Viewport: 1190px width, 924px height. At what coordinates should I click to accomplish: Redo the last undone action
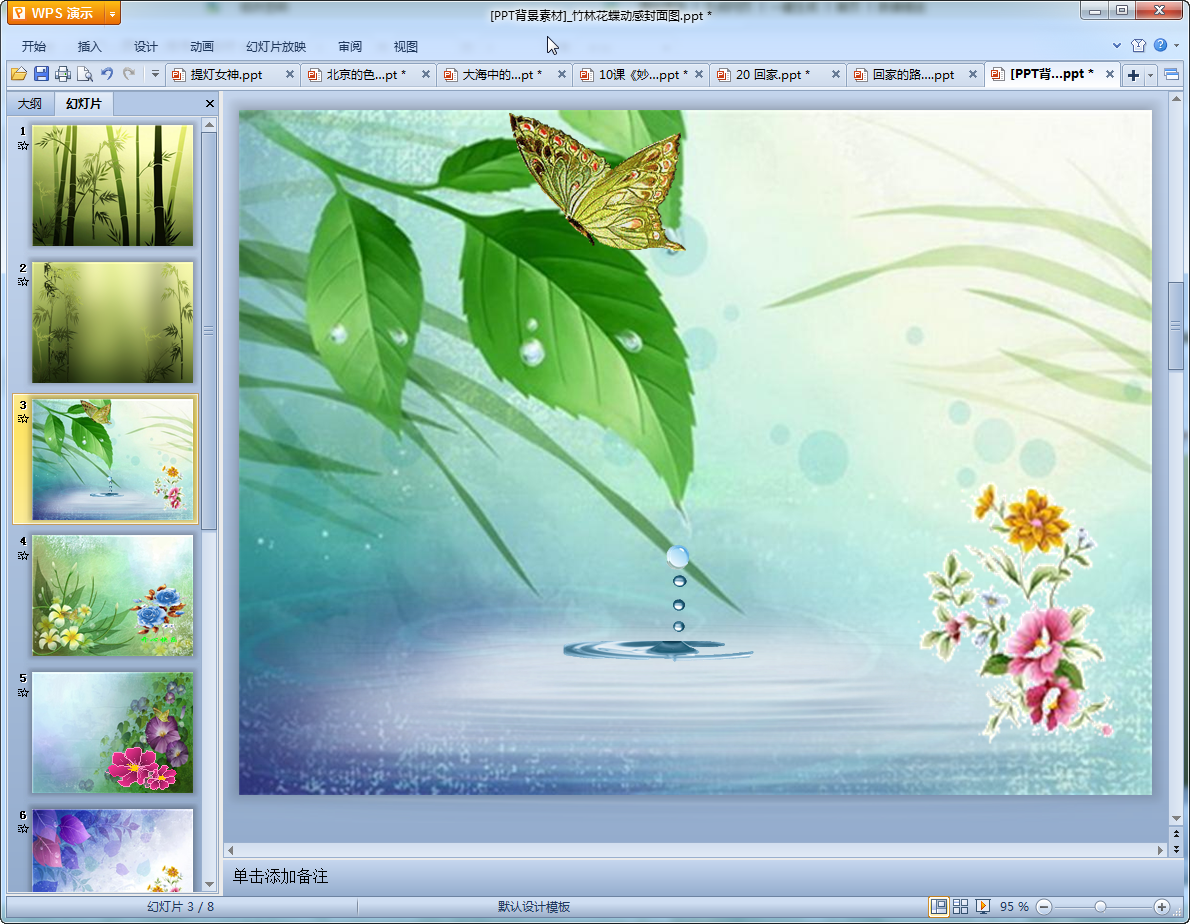pyautogui.click(x=129, y=74)
